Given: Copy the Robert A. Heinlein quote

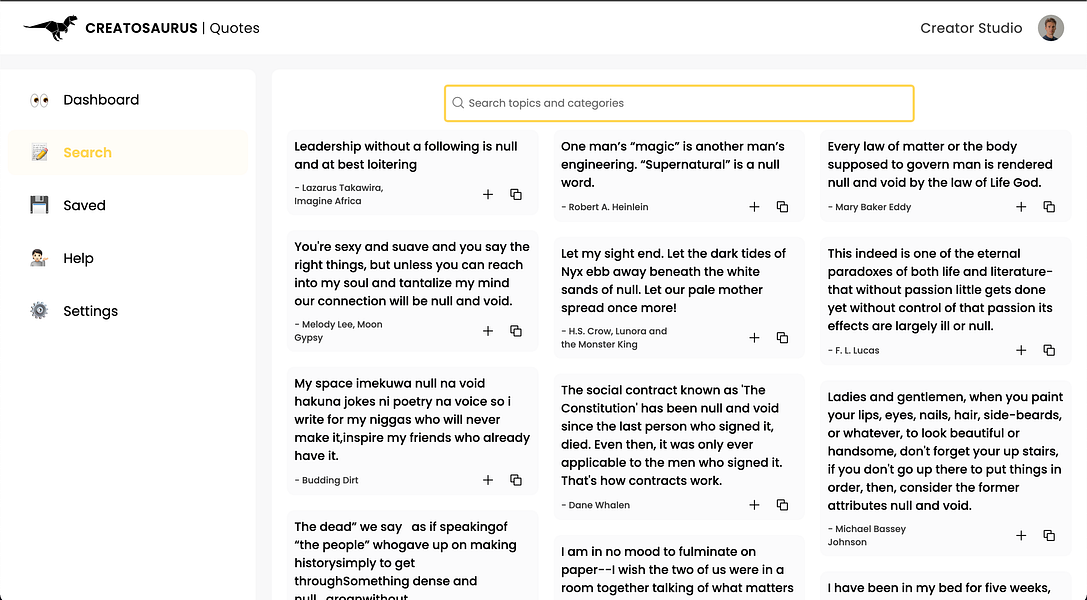Looking at the screenshot, I should (783, 207).
